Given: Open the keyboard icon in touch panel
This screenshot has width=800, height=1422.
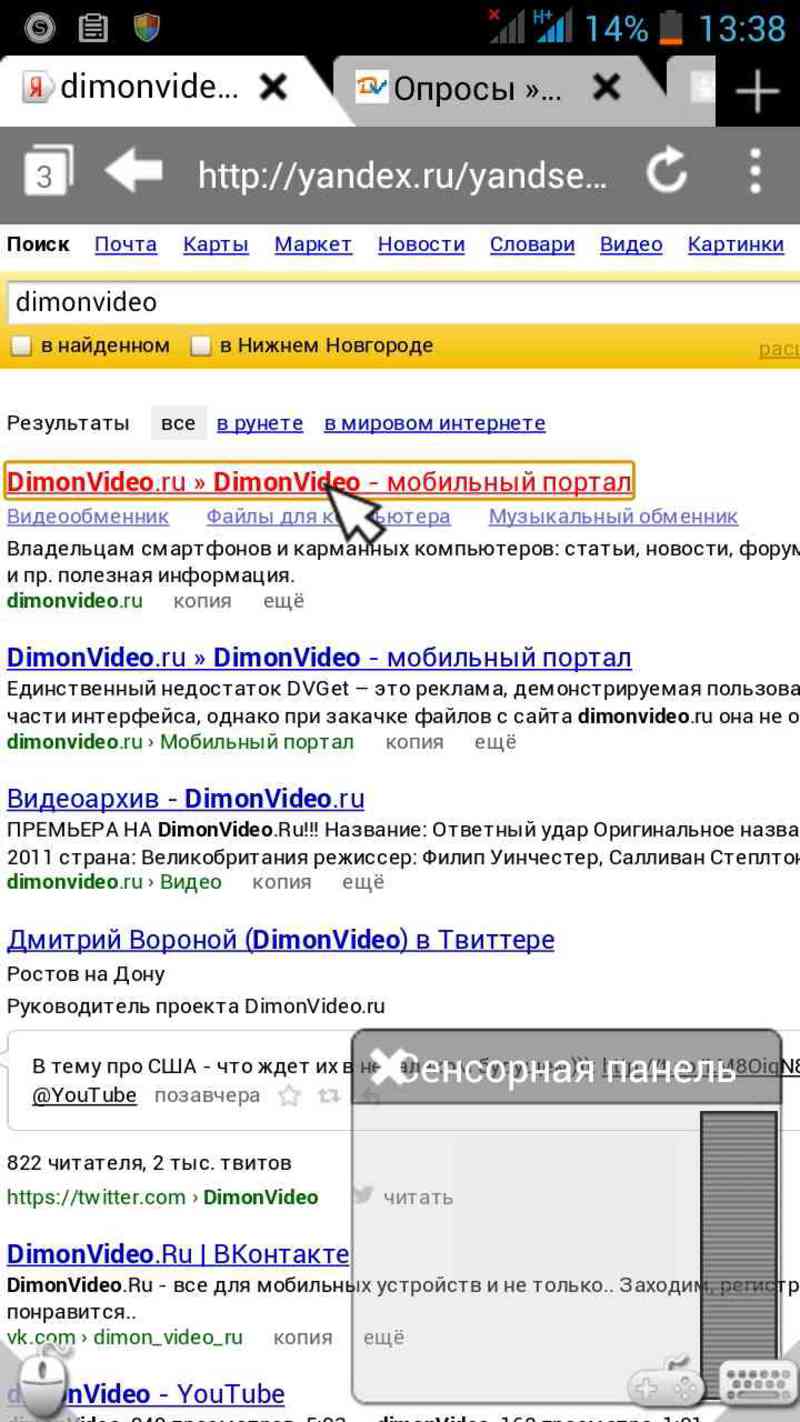Looking at the screenshot, I should click(757, 1383).
